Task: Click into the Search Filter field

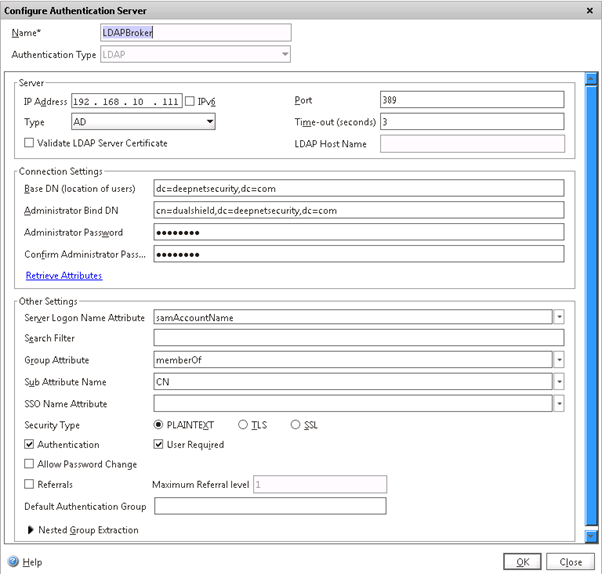Action: coord(358,339)
